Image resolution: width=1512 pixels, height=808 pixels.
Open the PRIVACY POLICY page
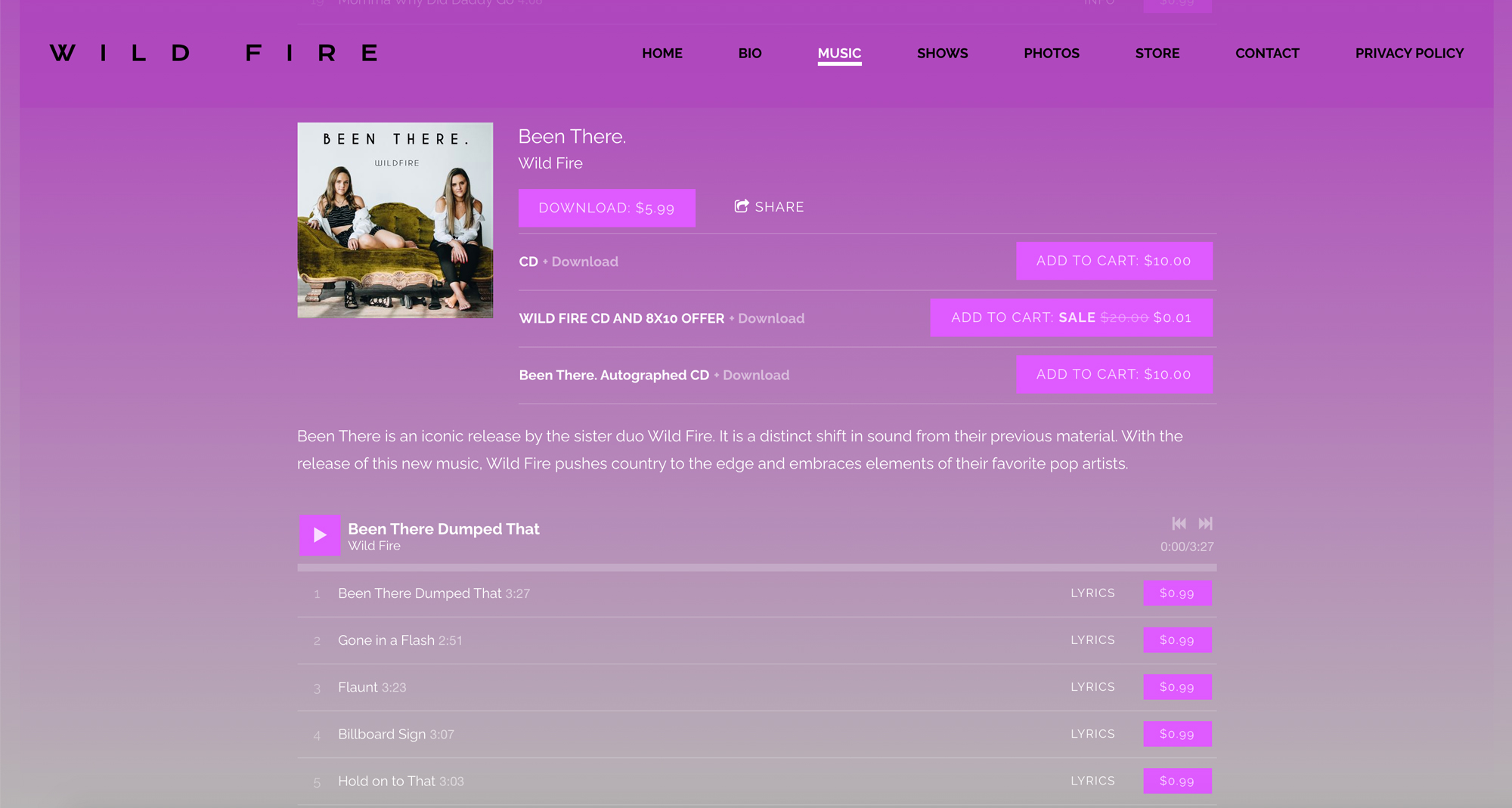(x=1409, y=53)
